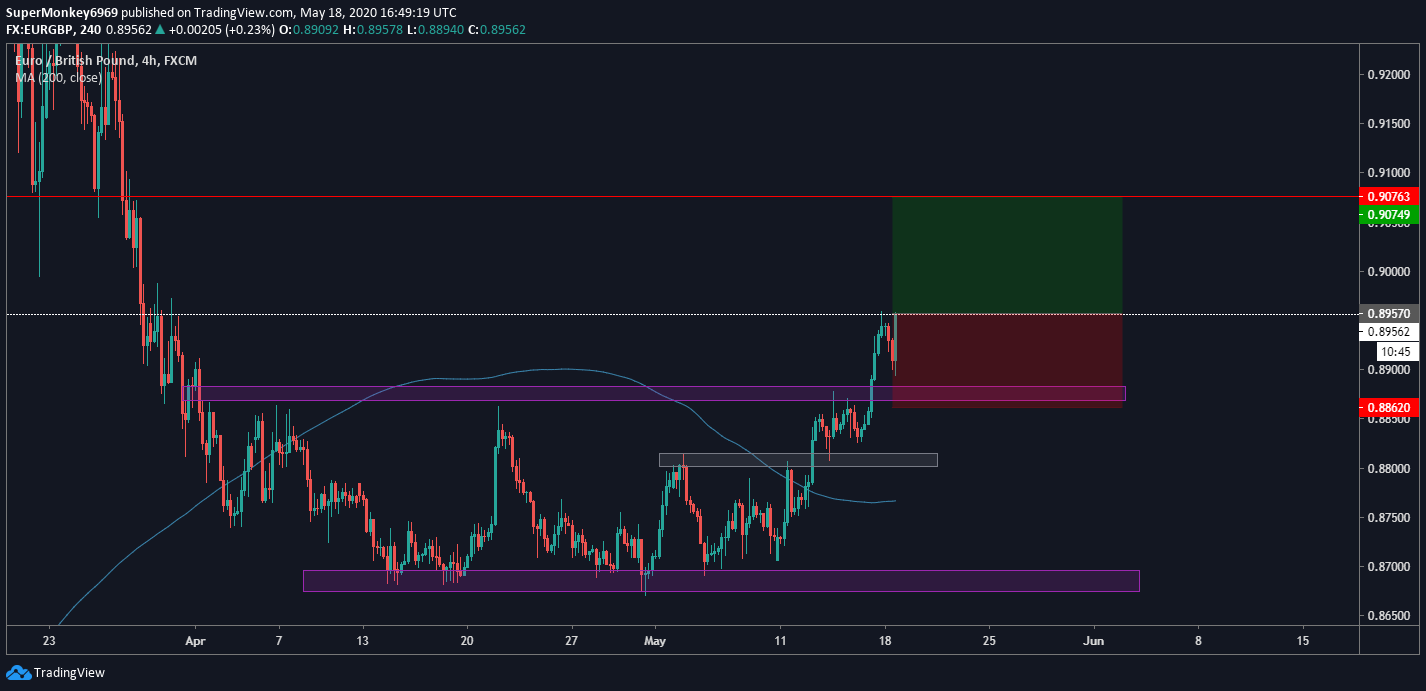
Task: Select the gray rectangle near 0.88100
Action: pos(798,460)
